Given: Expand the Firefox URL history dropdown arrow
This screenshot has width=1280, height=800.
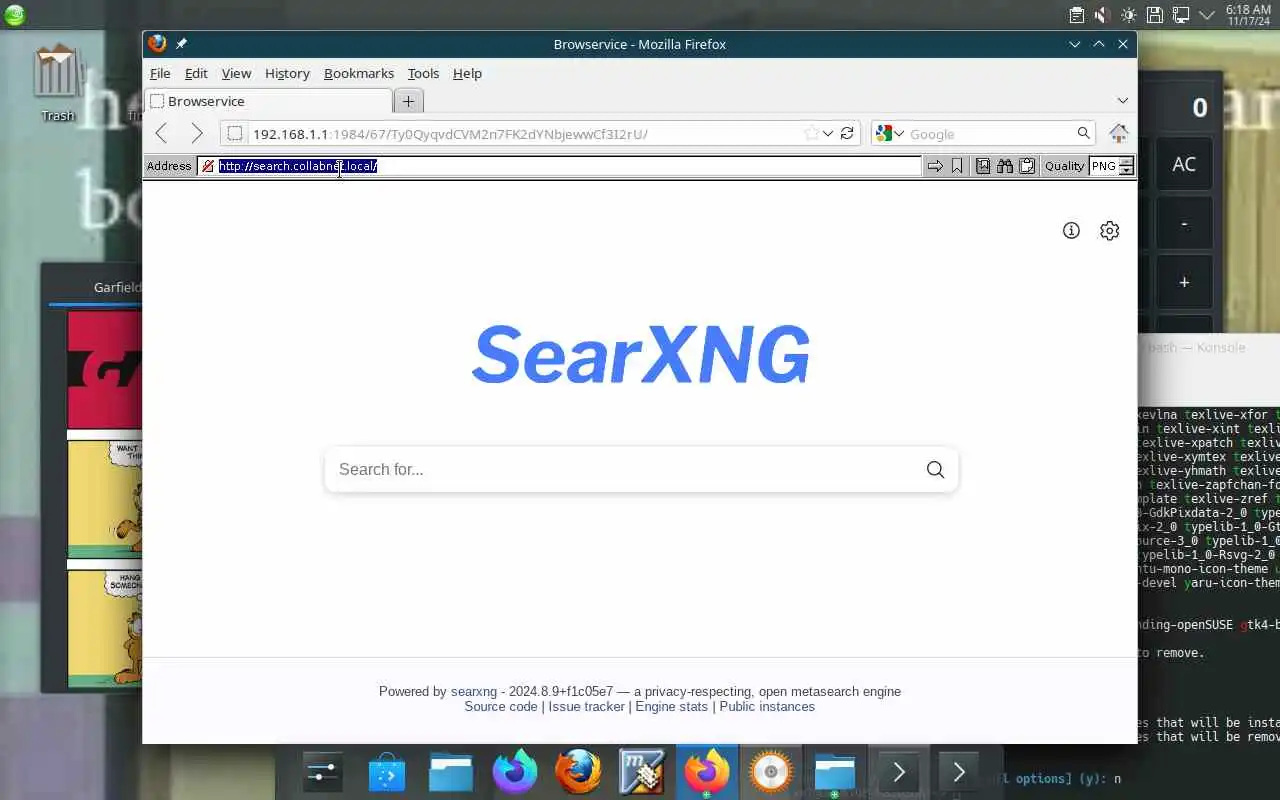Looking at the screenshot, I should [x=828, y=133].
